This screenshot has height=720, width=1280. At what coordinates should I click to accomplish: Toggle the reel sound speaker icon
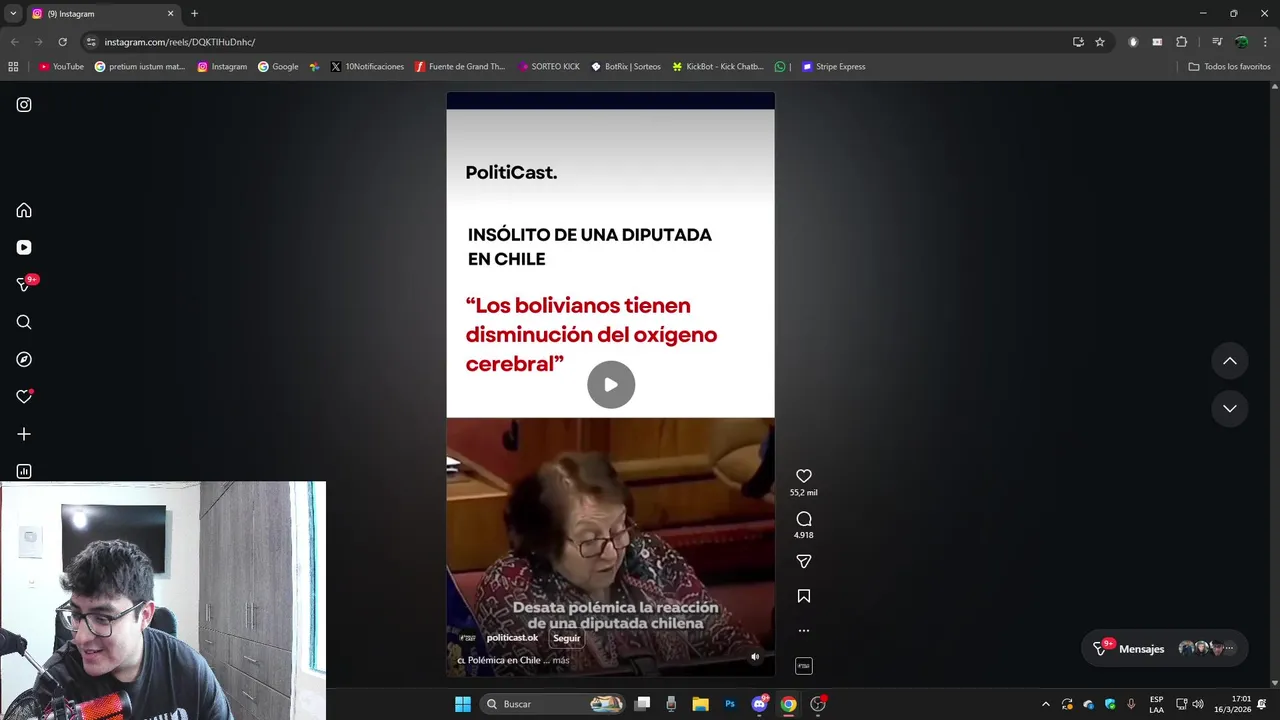pos(755,657)
